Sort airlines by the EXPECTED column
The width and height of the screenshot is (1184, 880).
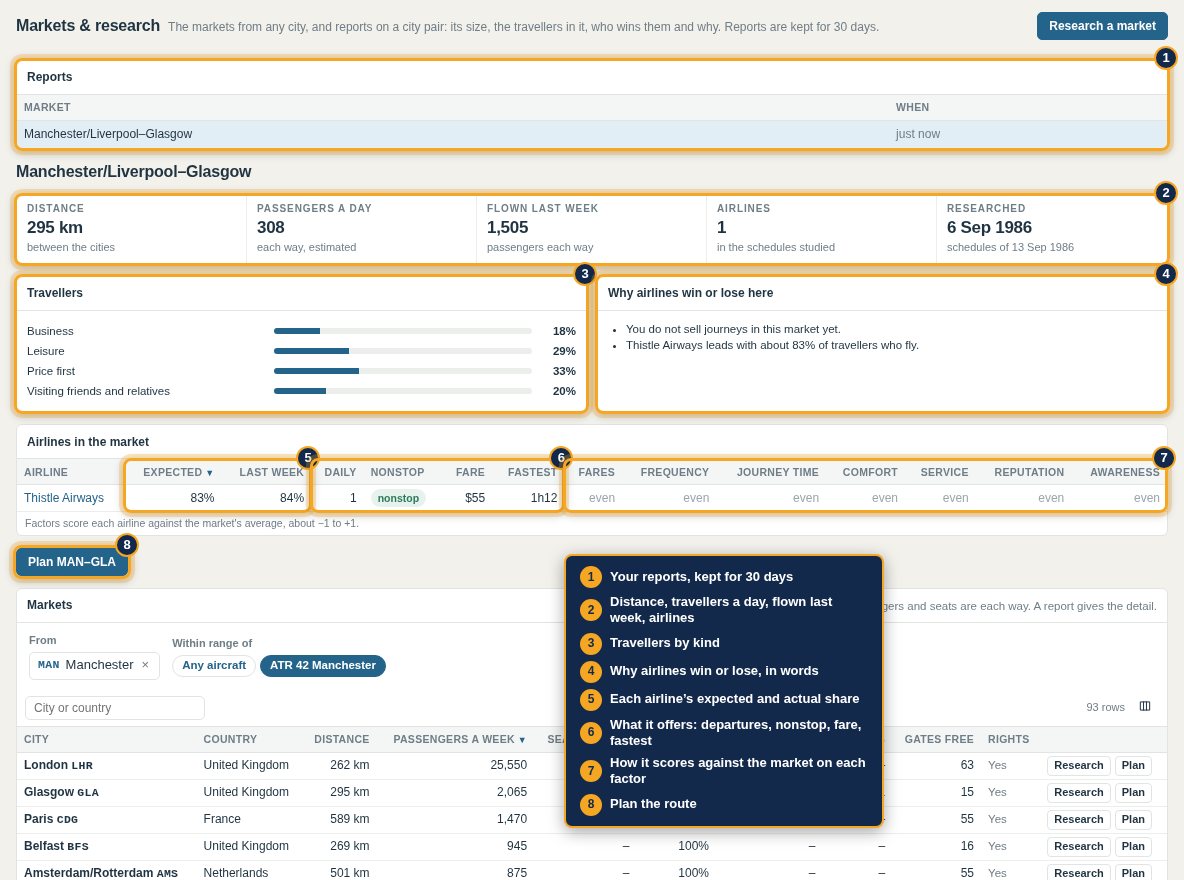(x=177, y=472)
